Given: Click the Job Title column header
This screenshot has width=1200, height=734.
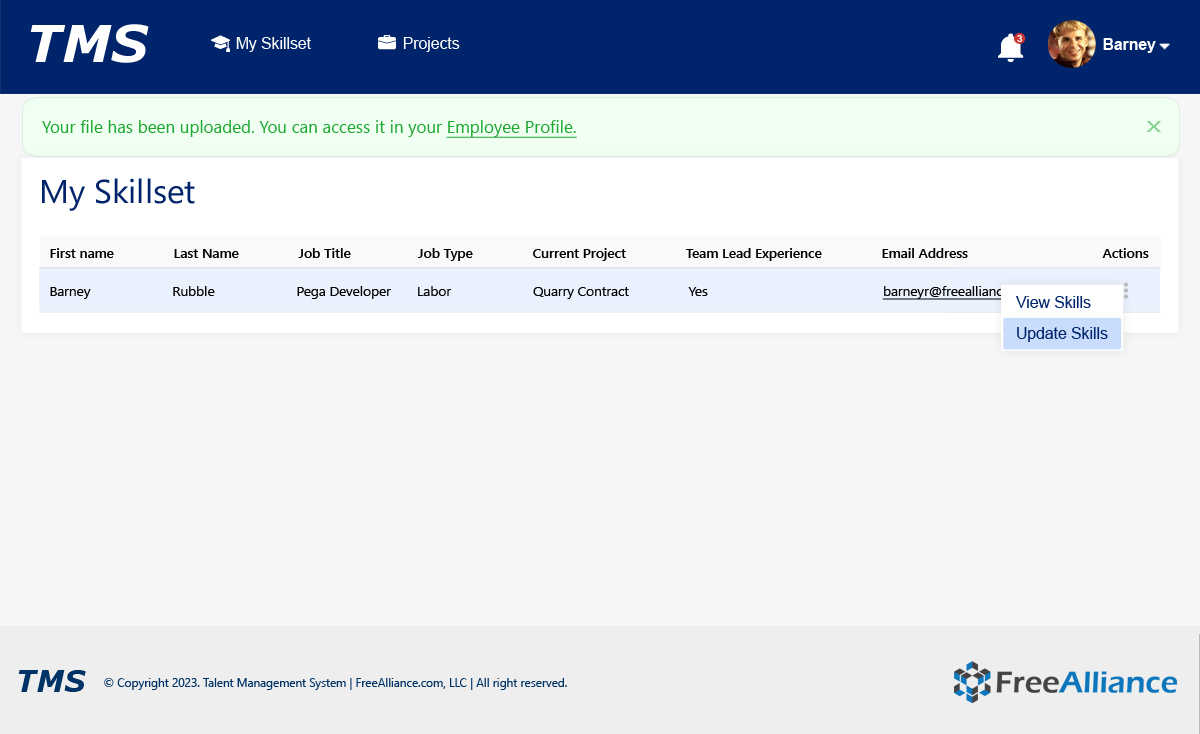Looking at the screenshot, I should click(x=324, y=253).
